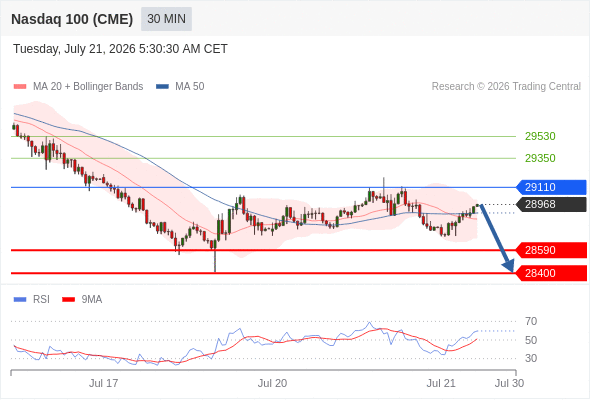Click the 9MA red legend swatch
The image size is (590, 400).
(x=68, y=300)
